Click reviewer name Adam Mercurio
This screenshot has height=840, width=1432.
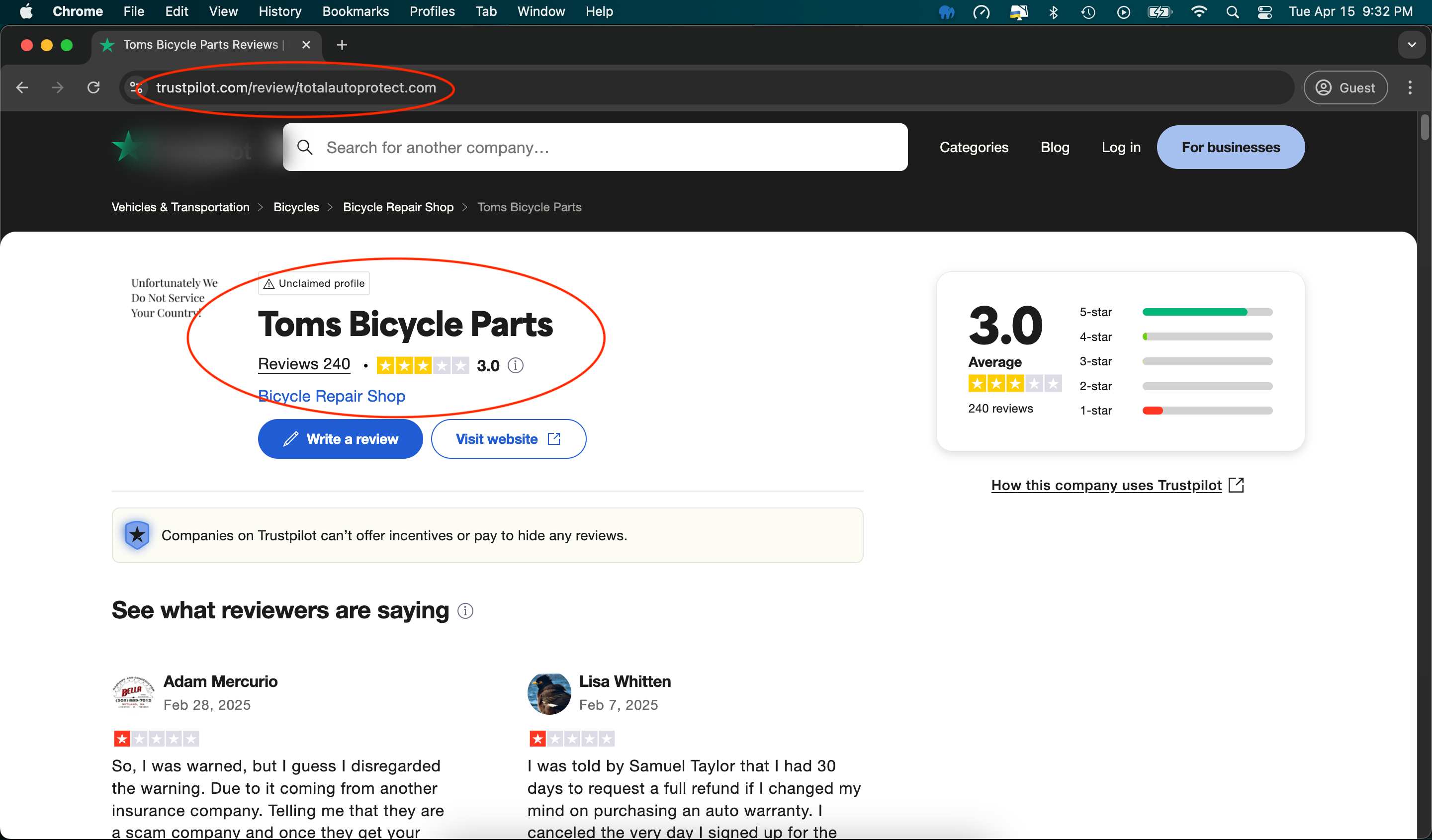(x=220, y=681)
